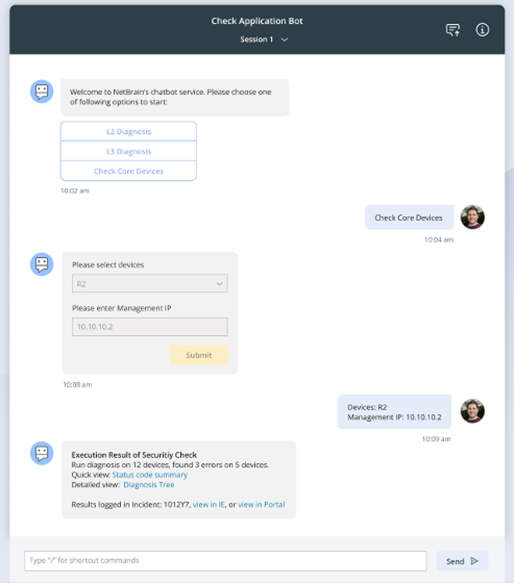
Task: Choose the L3 Diagnosis option
Action: tap(128, 151)
